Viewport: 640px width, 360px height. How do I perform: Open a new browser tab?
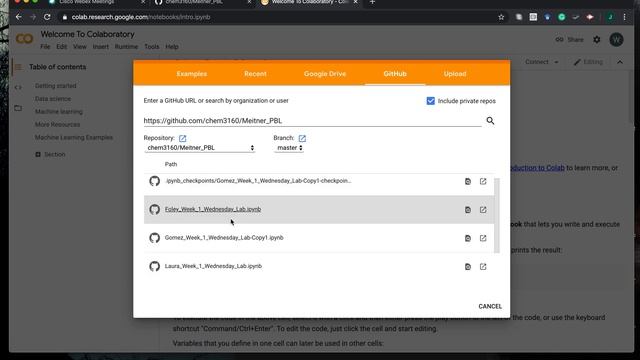[x=372, y=2]
